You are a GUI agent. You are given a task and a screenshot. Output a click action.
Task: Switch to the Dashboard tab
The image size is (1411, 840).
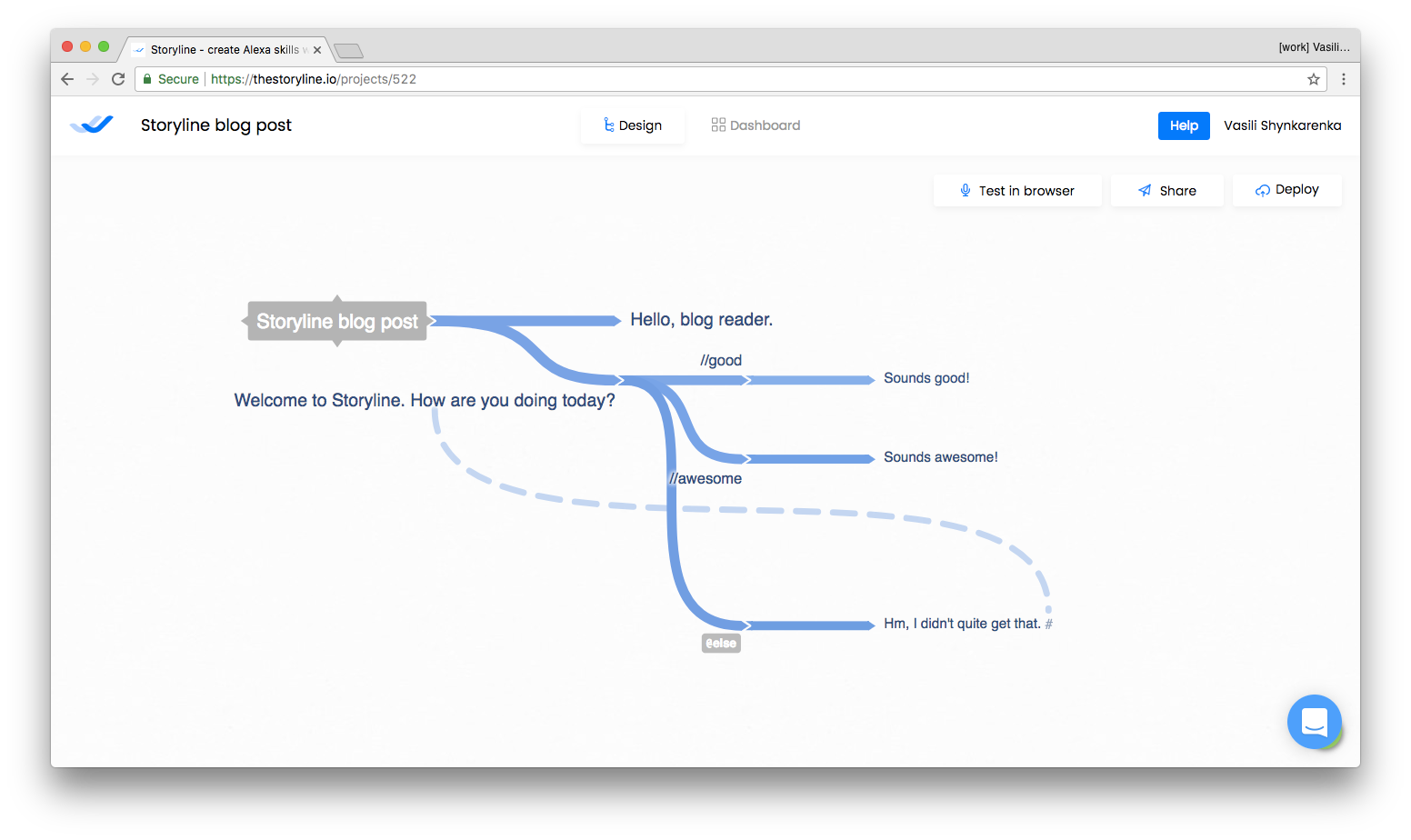point(756,125)
